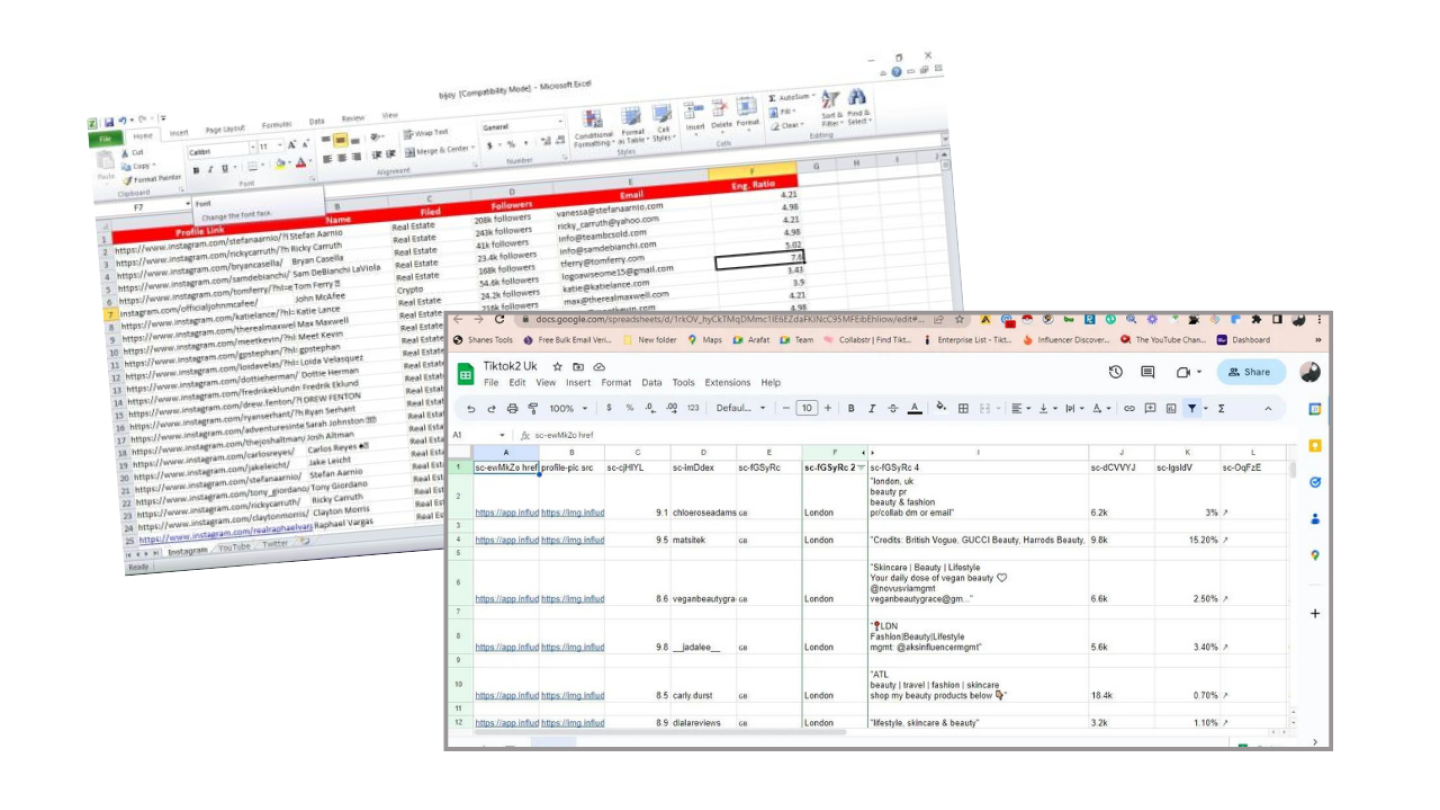1440x810 pixels.
Task: Open Google Keep side panel icon
Action: pos(1315,445)
